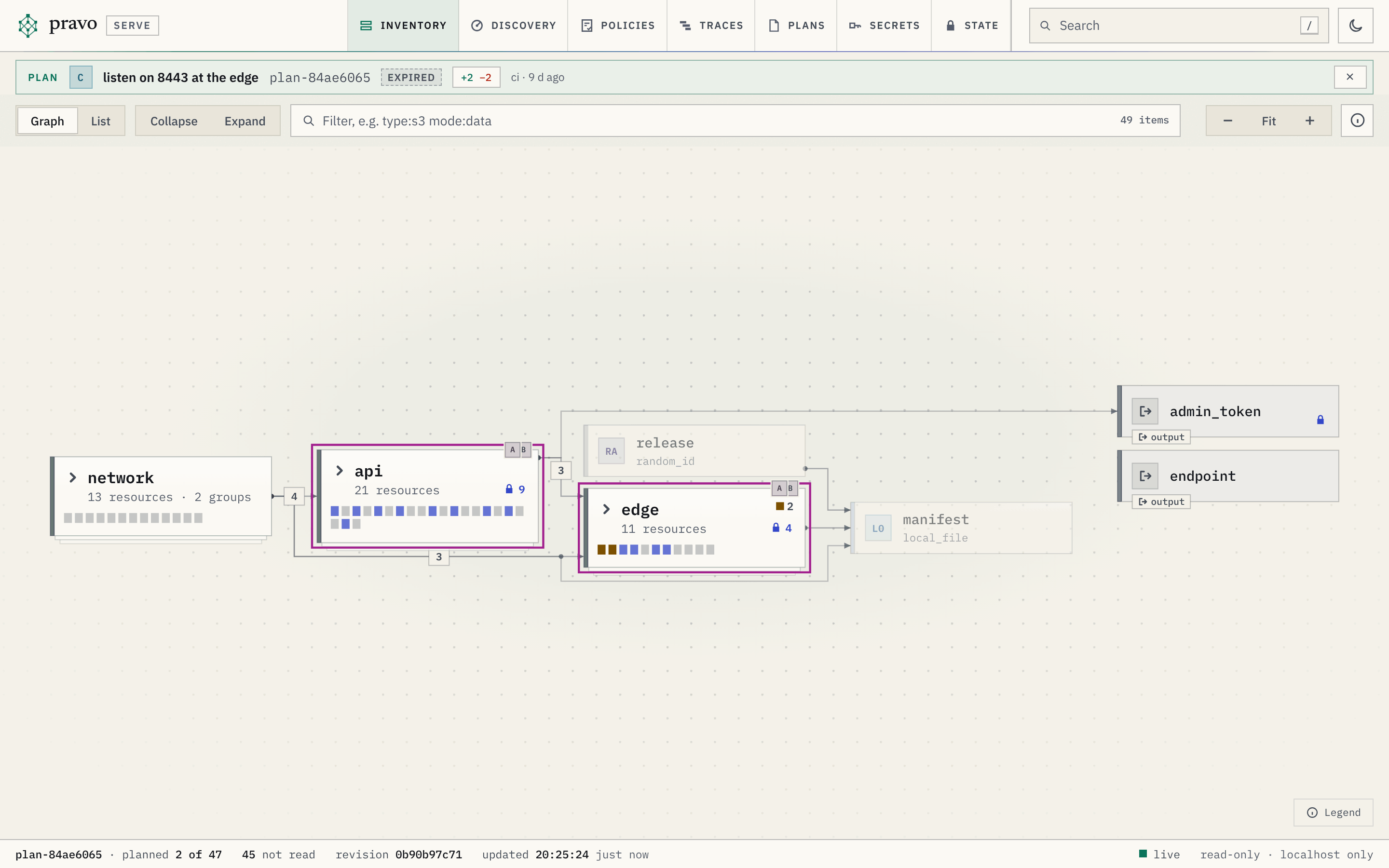This screenshot has height=868, width=1389.
Task: Zoom in with the plus button
Action: coord(1310,121)
